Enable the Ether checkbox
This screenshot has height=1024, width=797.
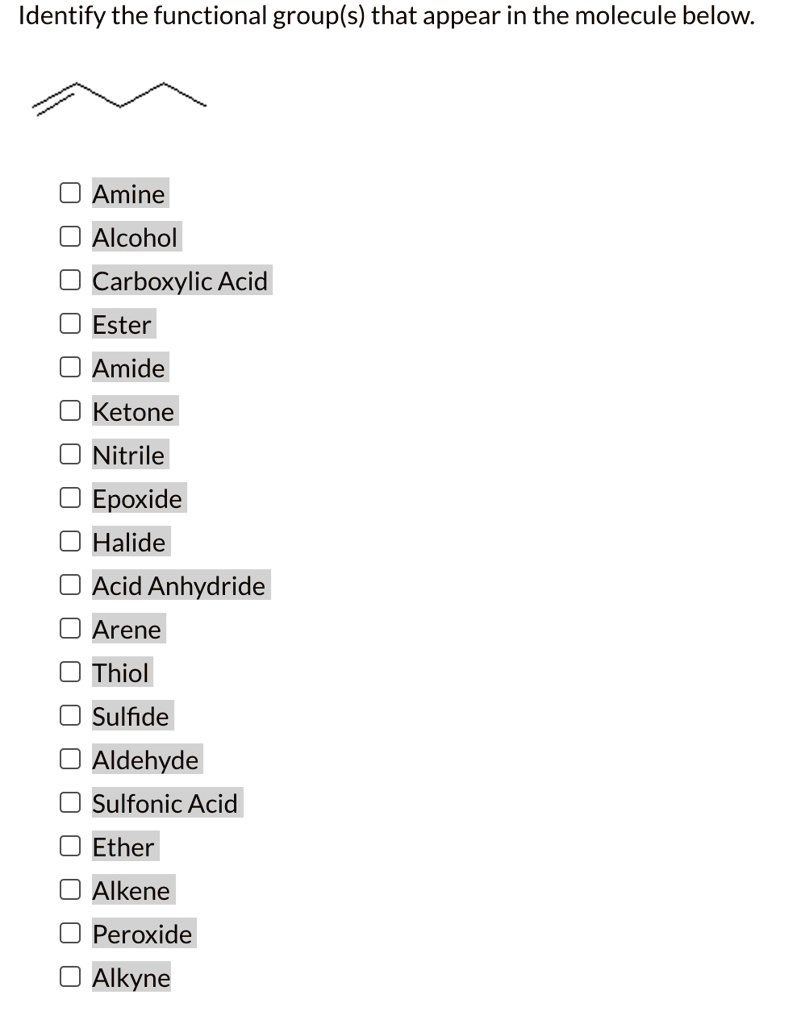(69, 847)
